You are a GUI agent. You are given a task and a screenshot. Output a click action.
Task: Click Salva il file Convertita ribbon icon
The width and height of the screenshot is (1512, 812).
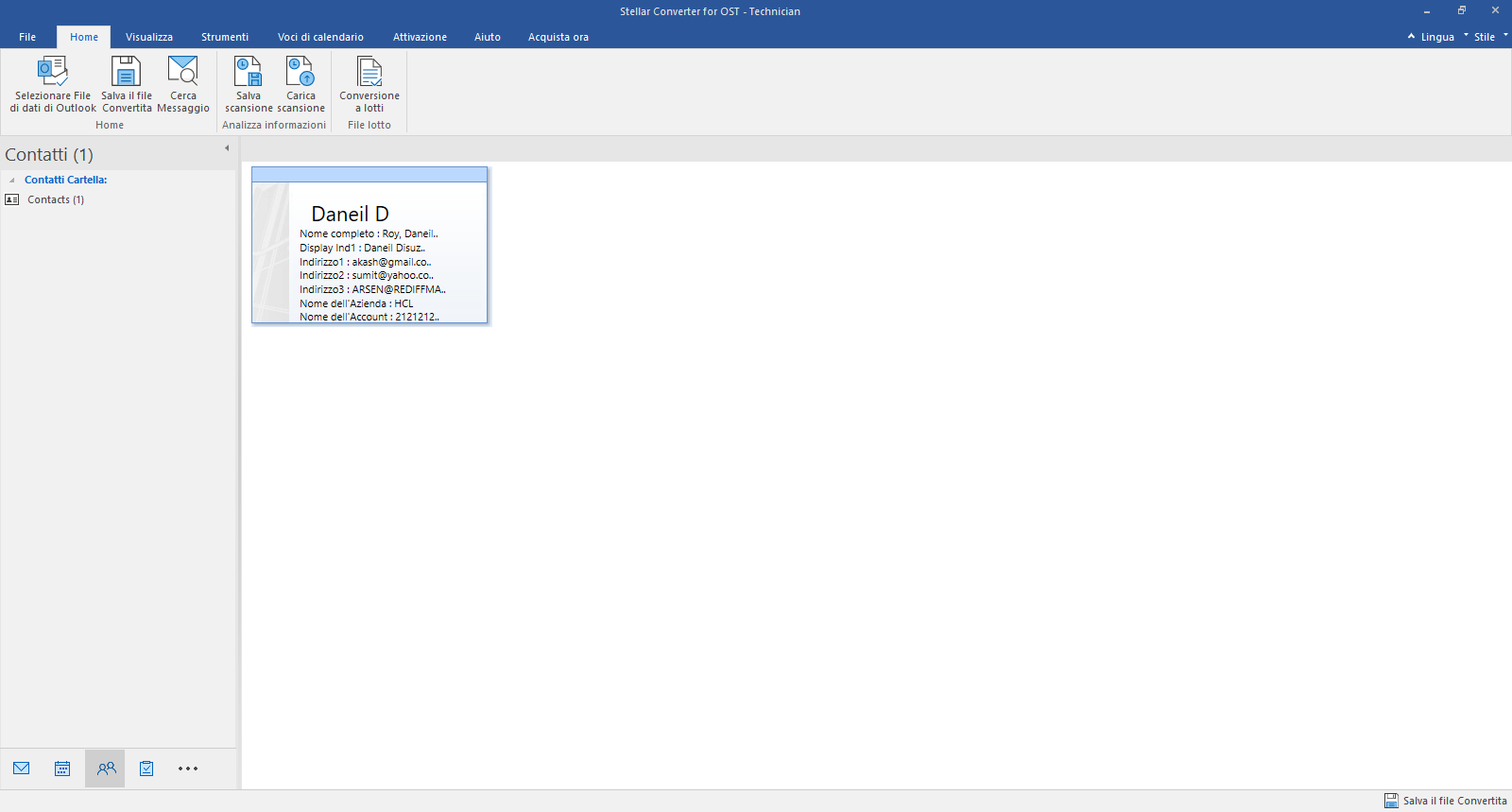click(126, 71)
